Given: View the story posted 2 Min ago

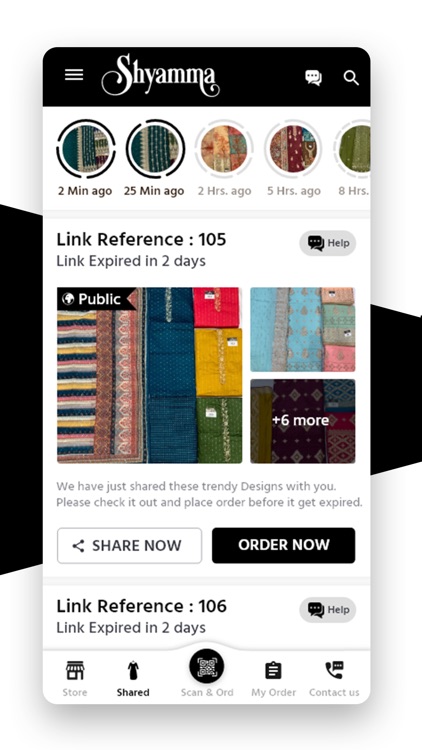Looking at the screenshot, I should pos(86,149).
